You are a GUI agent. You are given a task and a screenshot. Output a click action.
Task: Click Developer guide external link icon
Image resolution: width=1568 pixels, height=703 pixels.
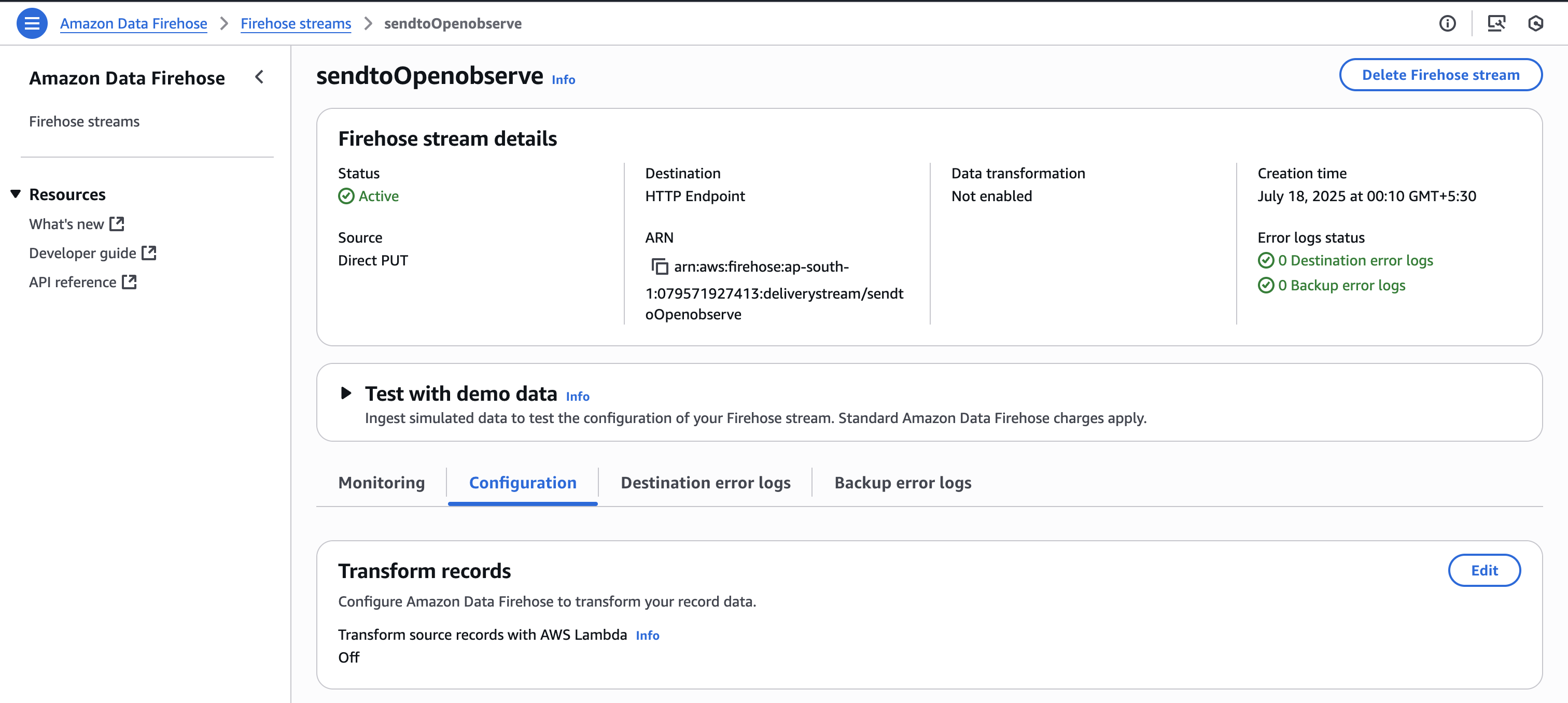click(149, 252)
